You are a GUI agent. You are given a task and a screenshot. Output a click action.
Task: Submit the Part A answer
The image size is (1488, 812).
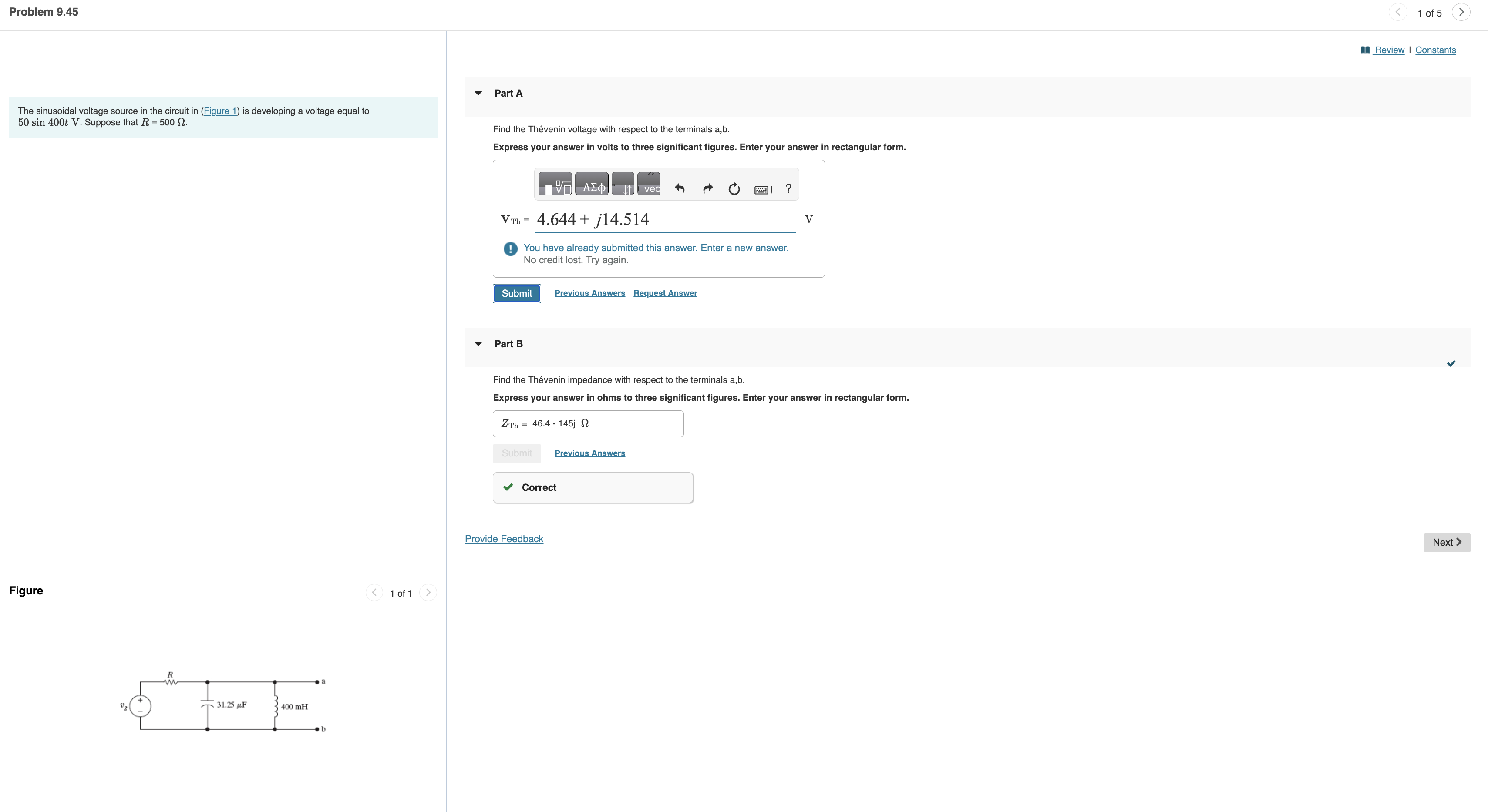516,293
